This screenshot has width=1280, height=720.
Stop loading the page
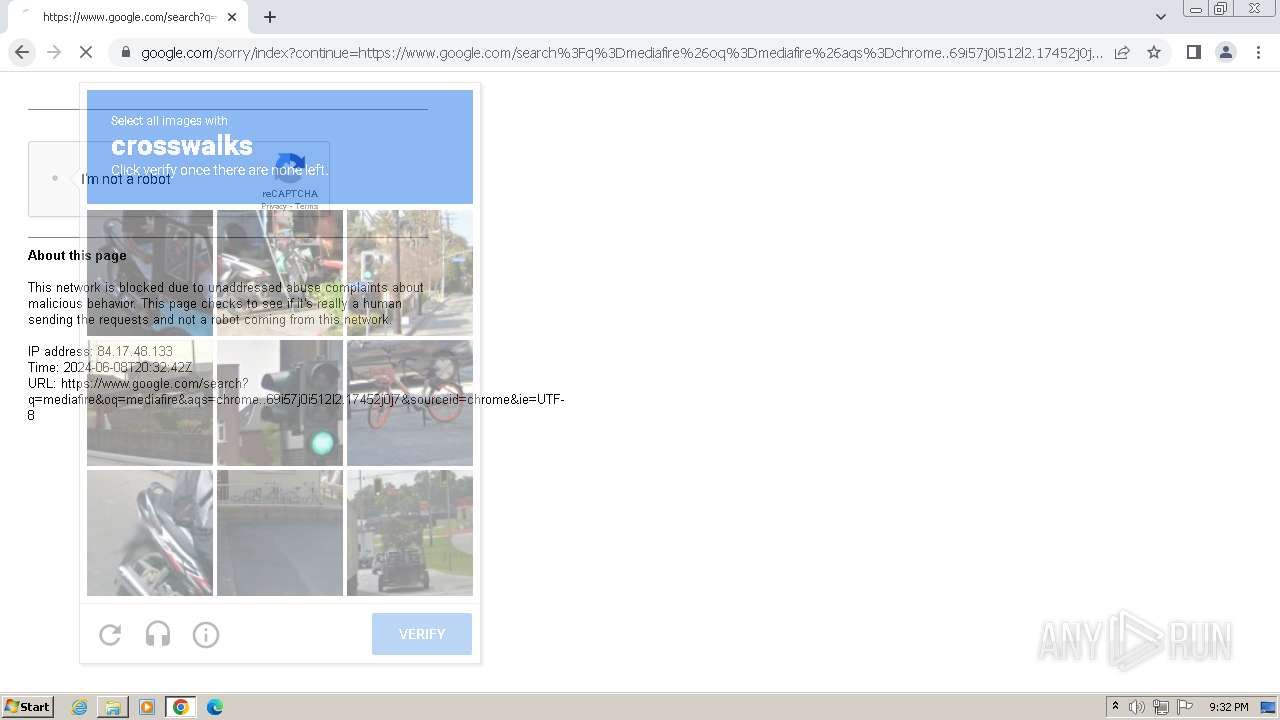[86, 52]
